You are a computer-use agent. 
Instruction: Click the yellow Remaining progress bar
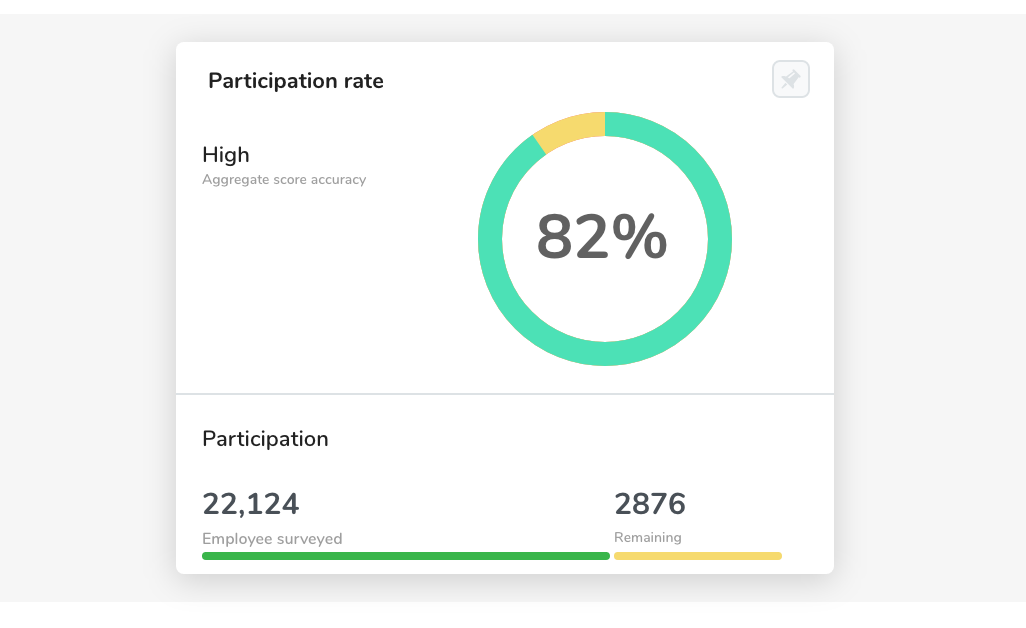[698, 556]
